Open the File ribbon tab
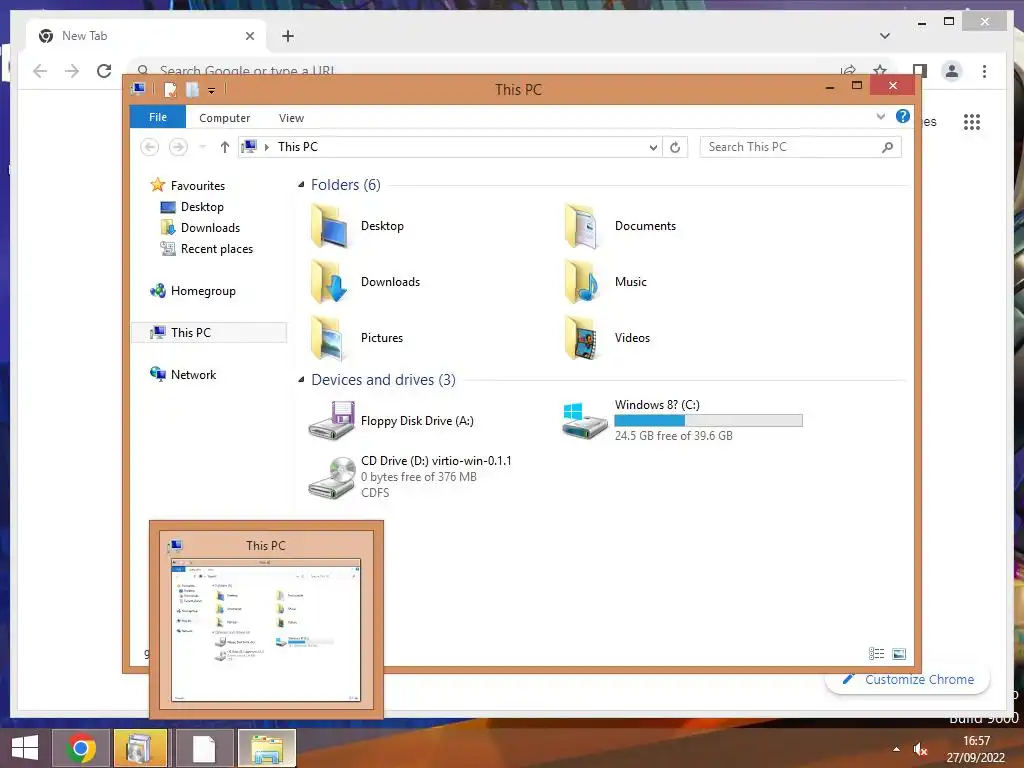The image size is (1024, 768). click(158, 118)
